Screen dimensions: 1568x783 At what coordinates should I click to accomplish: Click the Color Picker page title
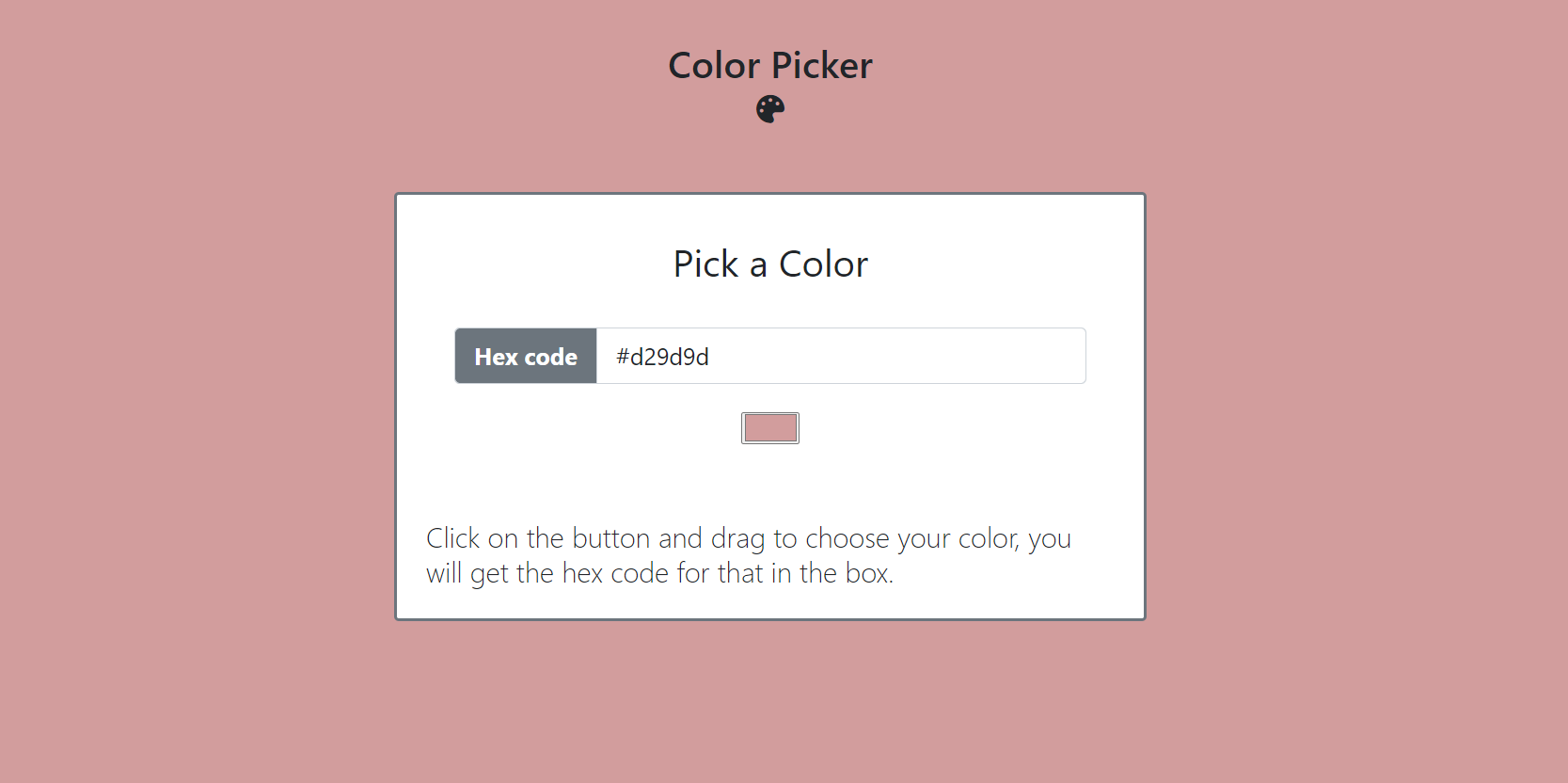tap(769, 65)
